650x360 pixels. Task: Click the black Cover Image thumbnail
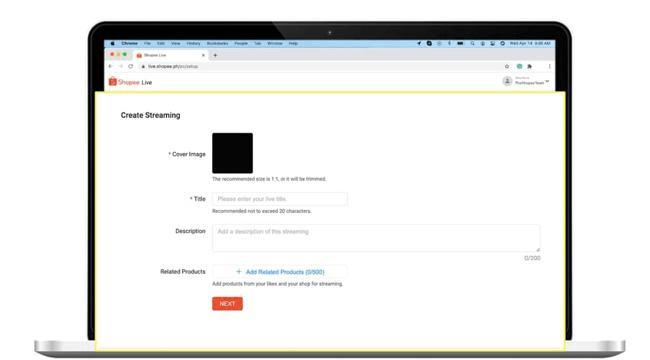(x=232, y=153)
